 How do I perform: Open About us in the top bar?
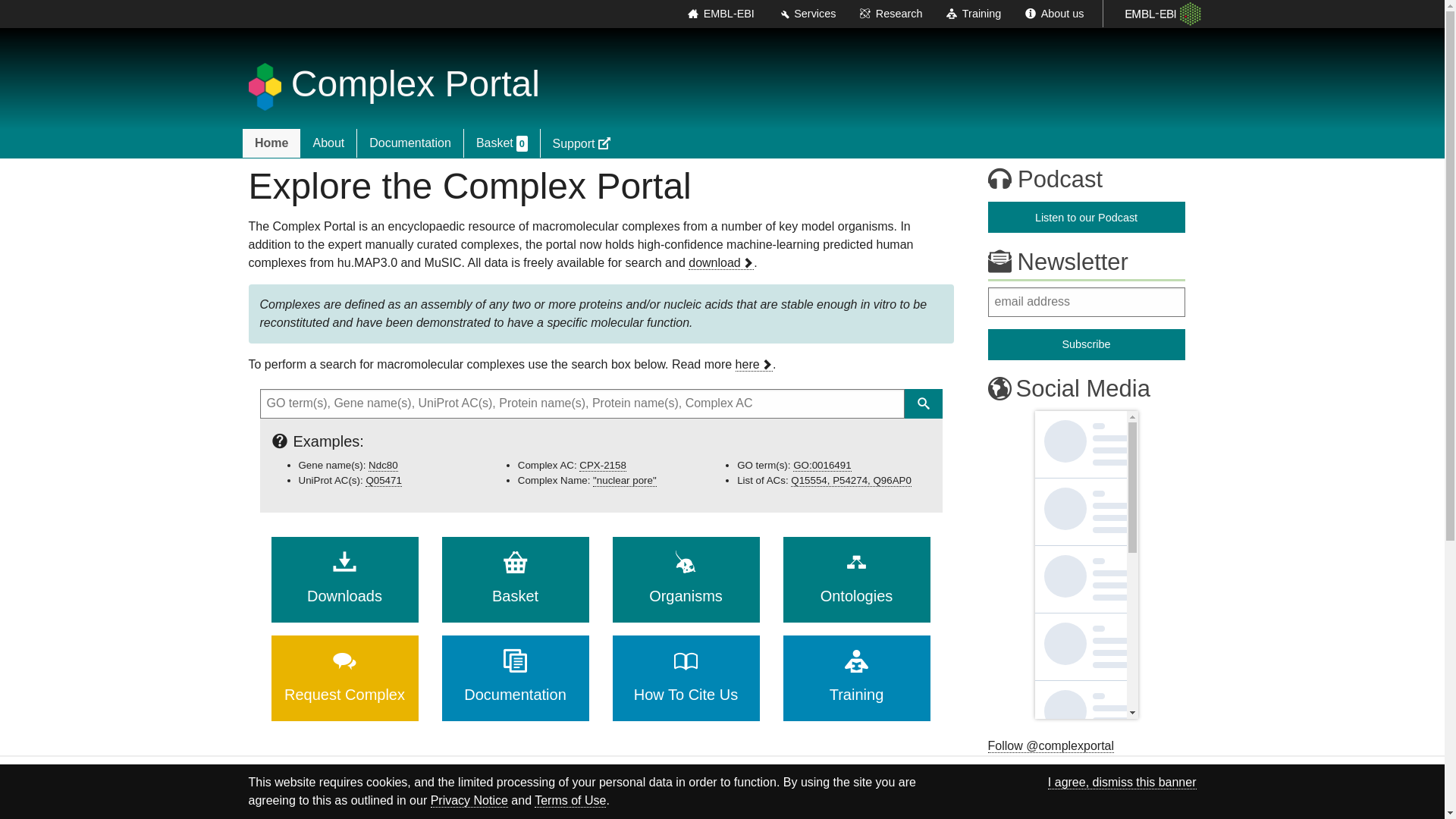[x=1054, y=14]
